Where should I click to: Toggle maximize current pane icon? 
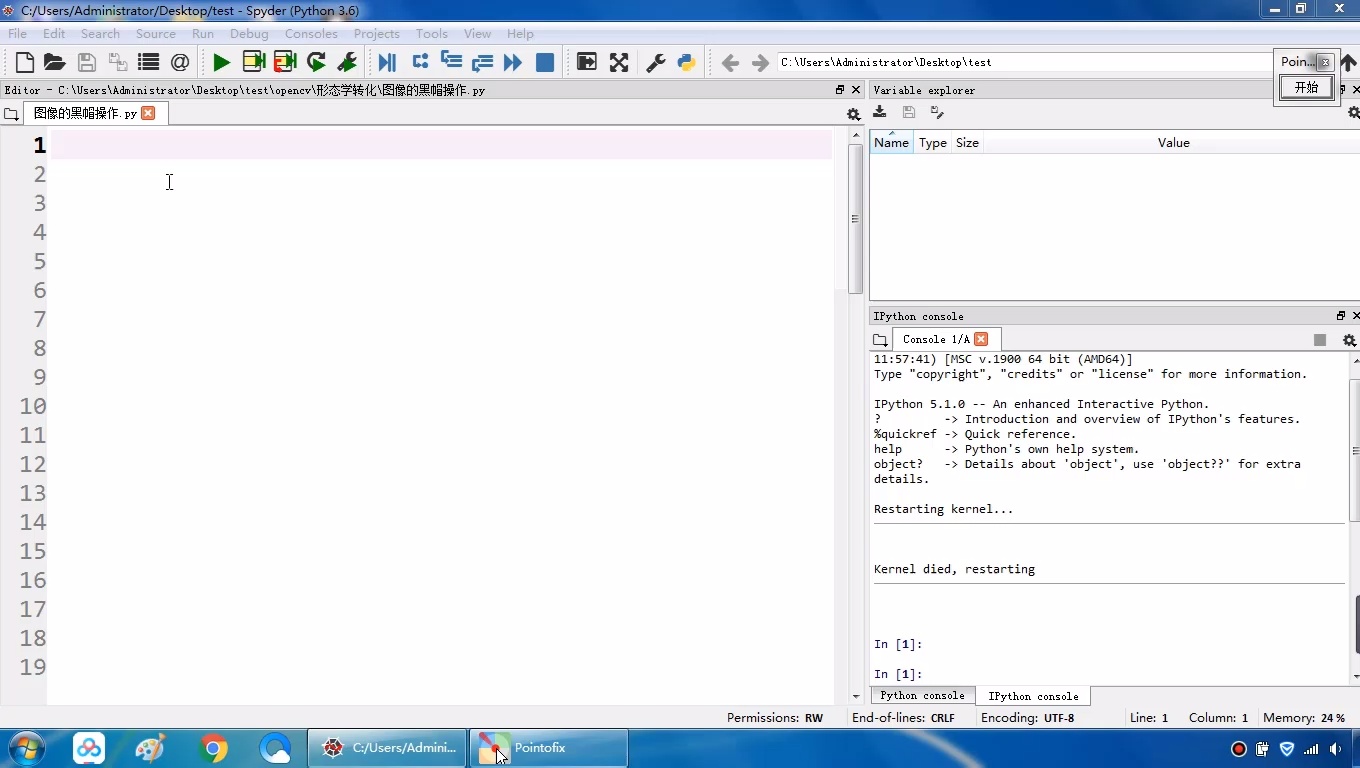coord(587,63)
